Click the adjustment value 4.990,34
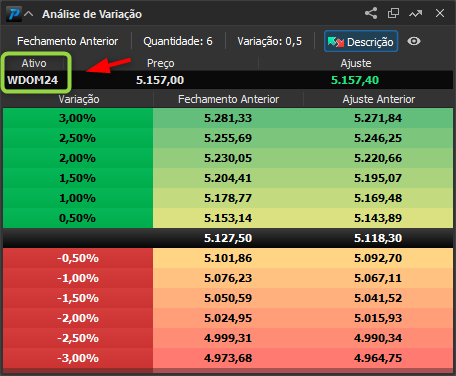This screenshot has width=456, height=376. 378,338
